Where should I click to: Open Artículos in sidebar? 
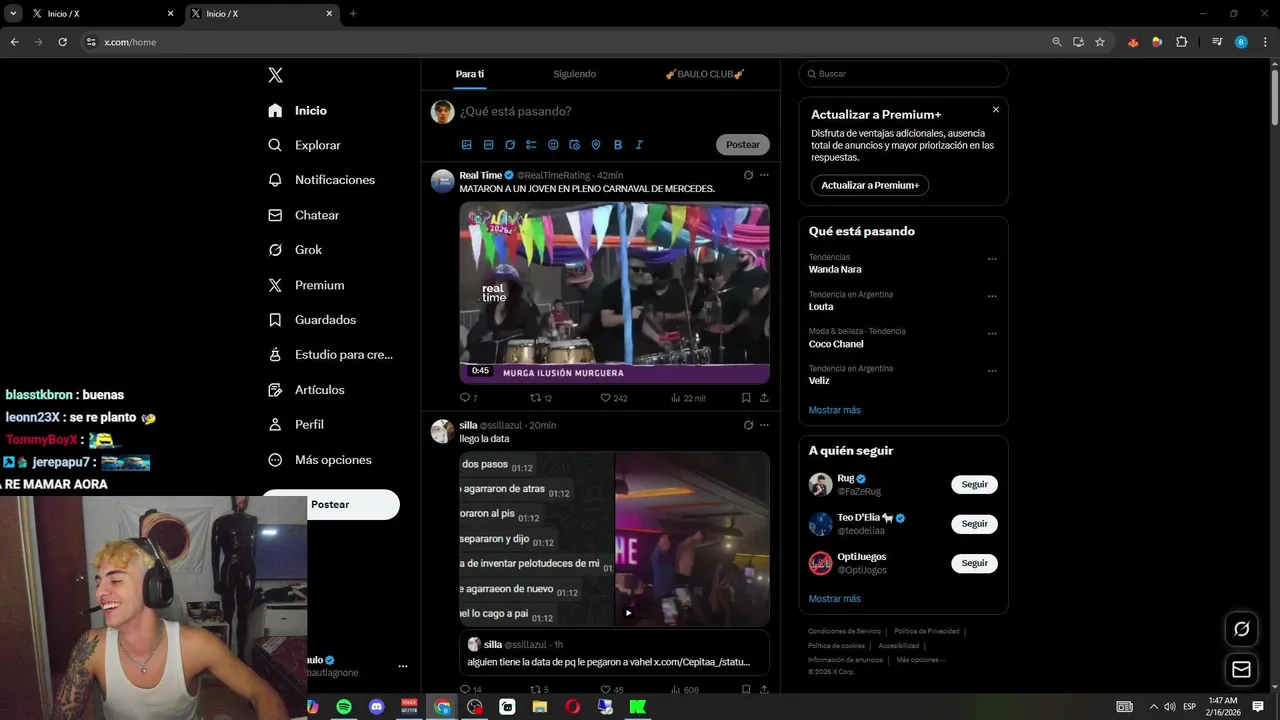[x=306, y=390]
